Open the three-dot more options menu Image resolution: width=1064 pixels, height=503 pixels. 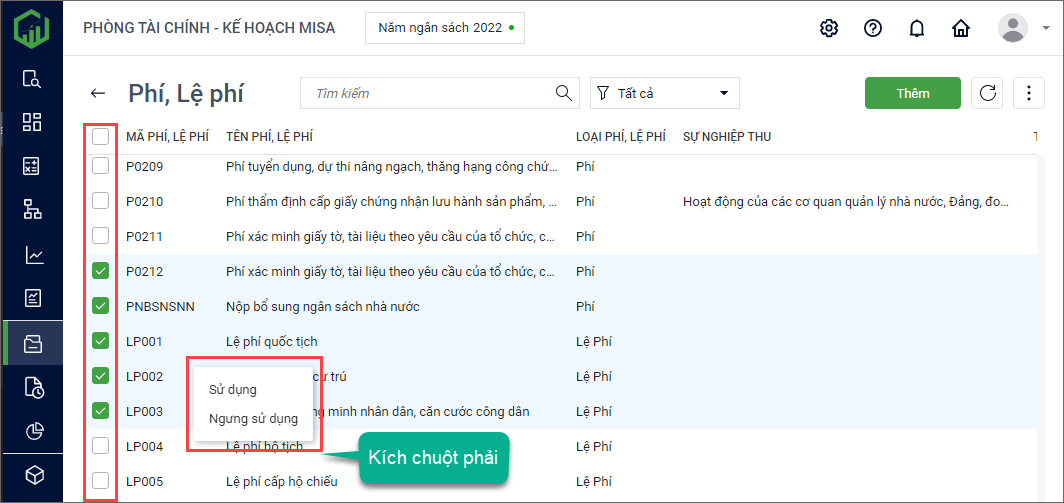pyautogui.click(x=1028, y=93)
